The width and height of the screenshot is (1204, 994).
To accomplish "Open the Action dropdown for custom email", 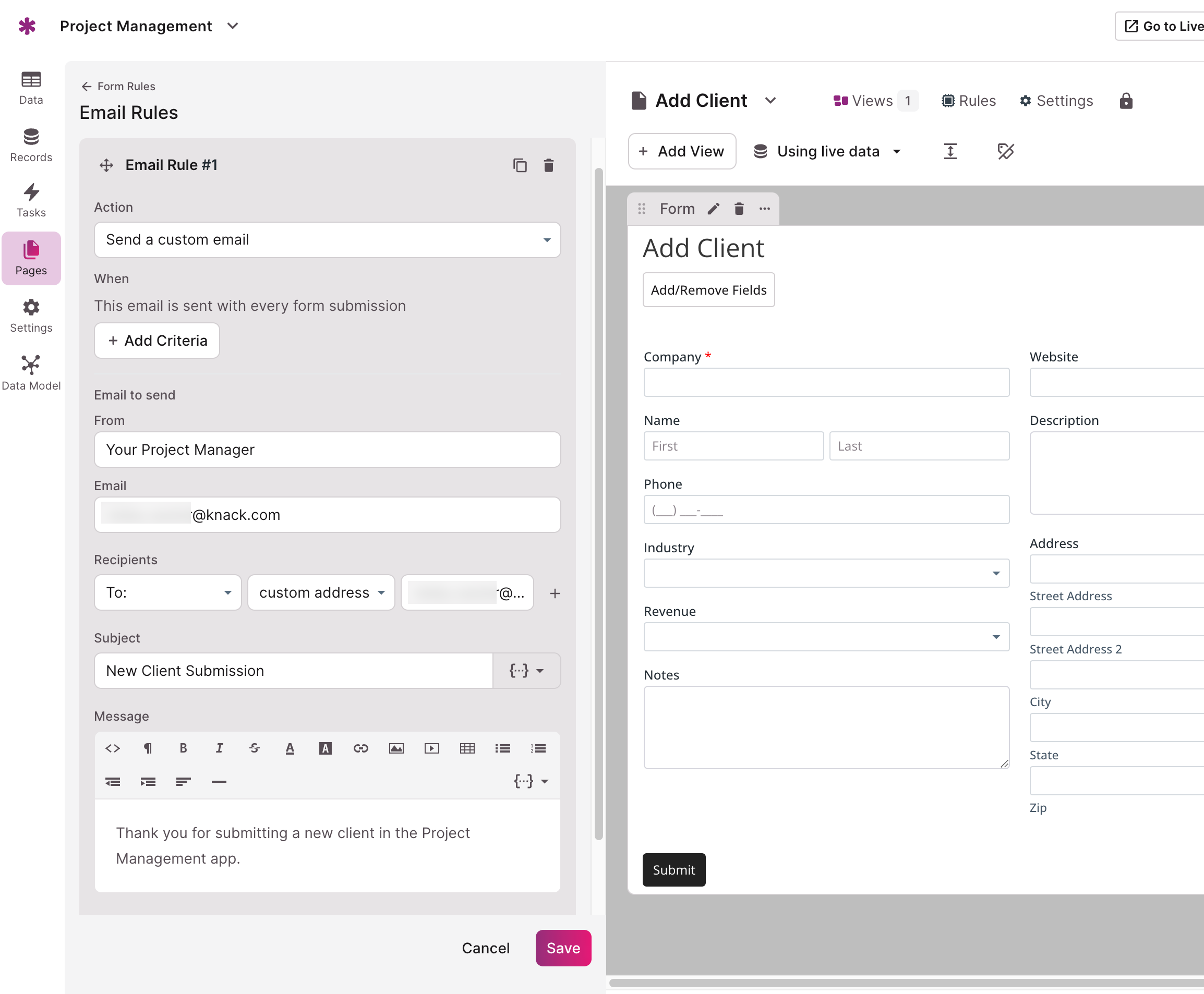I will (x=327, y=239).
